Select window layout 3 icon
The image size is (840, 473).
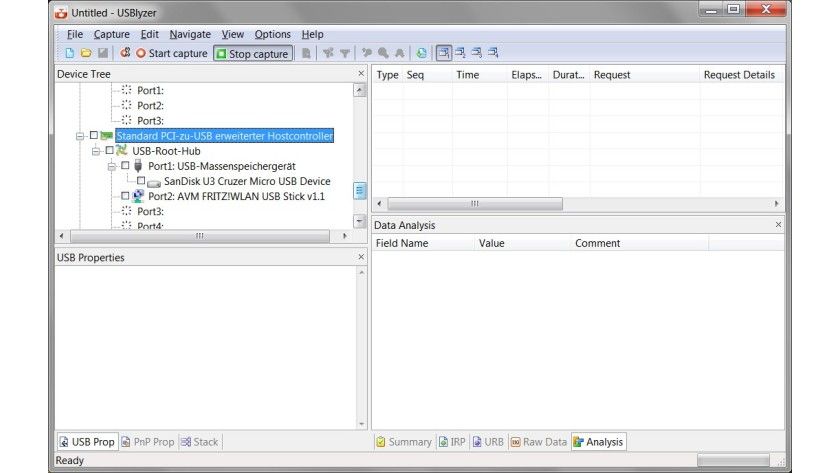[x=477, y=53]
